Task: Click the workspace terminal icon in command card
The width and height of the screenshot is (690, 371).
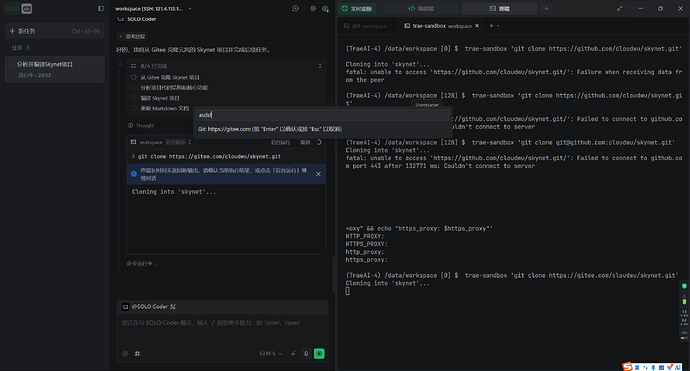Action: [x=133, y=142]
